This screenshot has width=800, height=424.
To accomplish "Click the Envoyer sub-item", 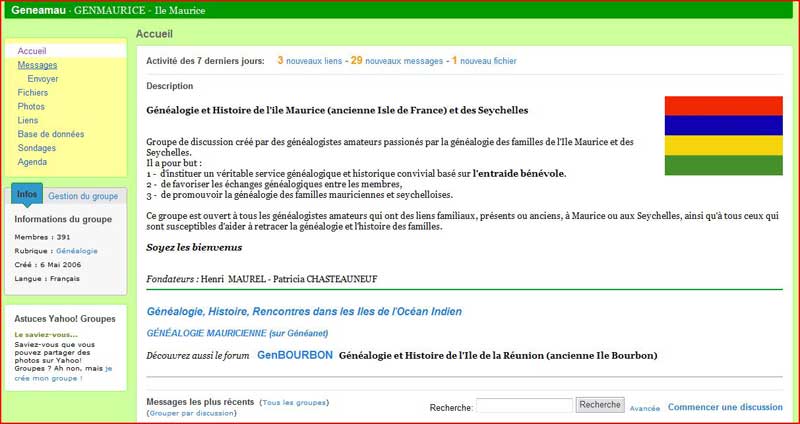I will pos(43,79).
